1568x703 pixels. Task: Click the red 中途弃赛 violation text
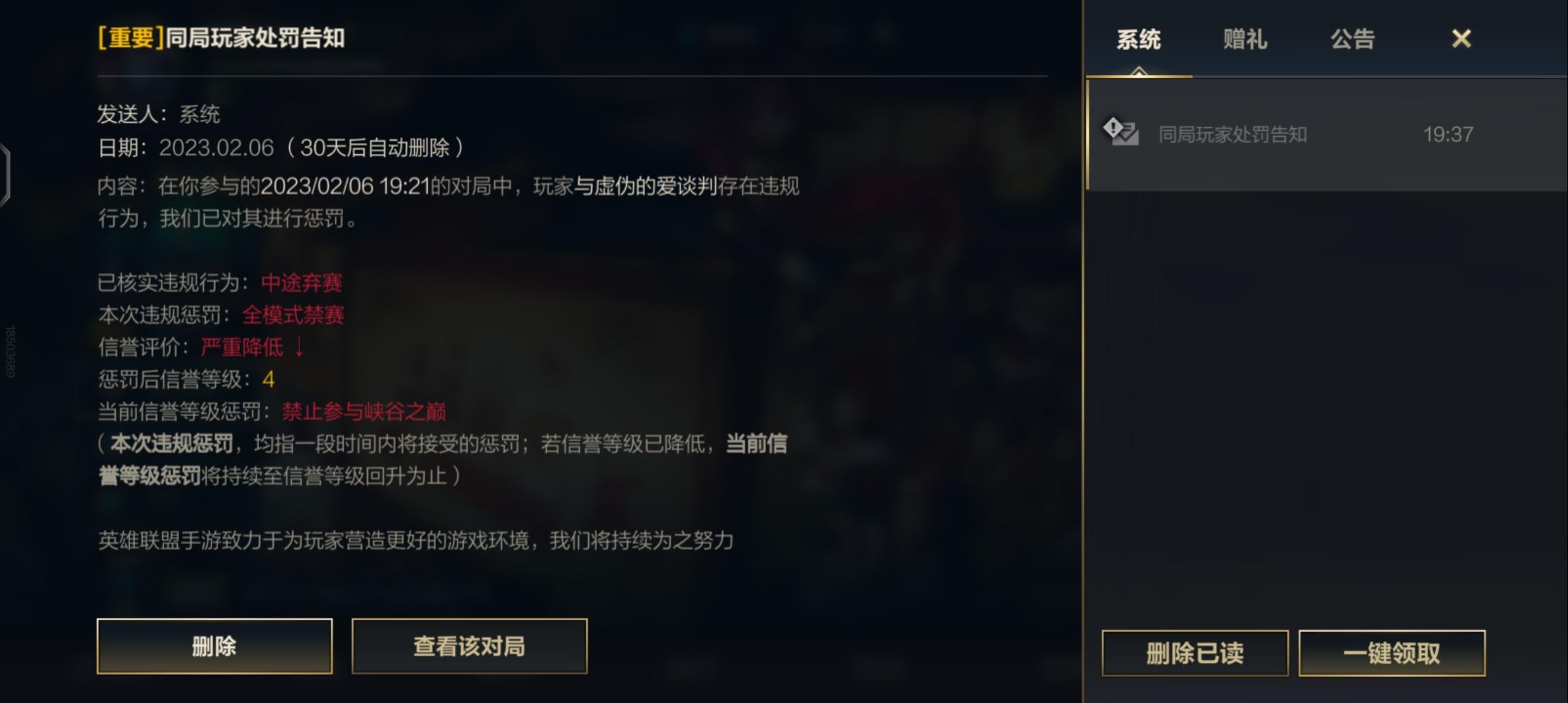click(301, 283)
